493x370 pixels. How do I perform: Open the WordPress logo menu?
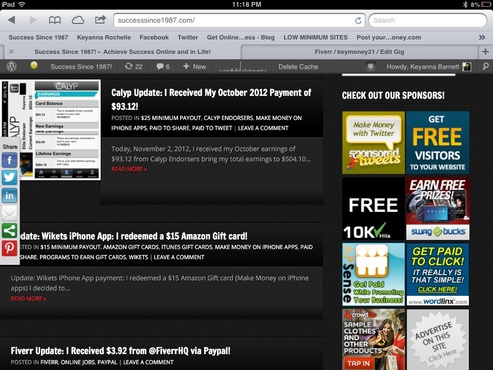click(12, 66)
